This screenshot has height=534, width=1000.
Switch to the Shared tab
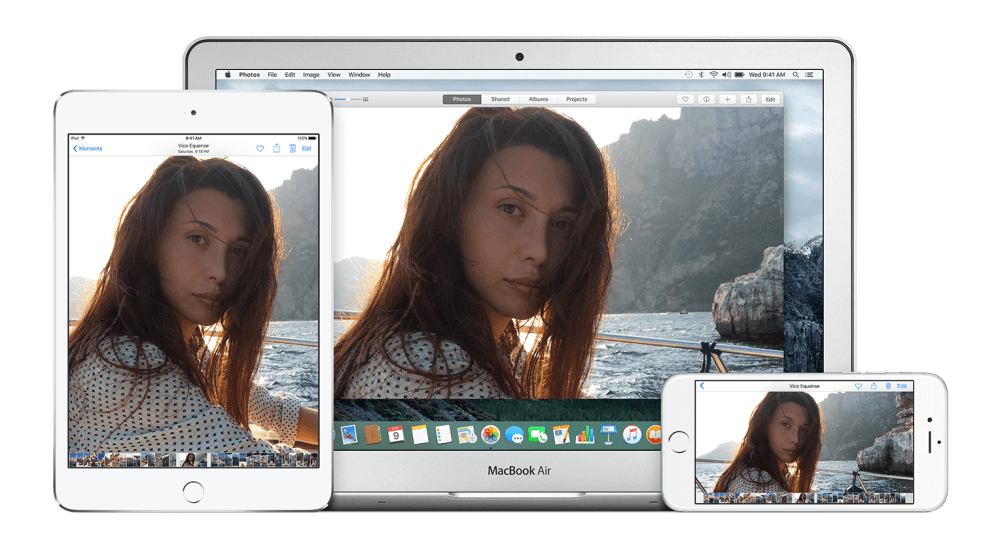[x=500, y=100]
